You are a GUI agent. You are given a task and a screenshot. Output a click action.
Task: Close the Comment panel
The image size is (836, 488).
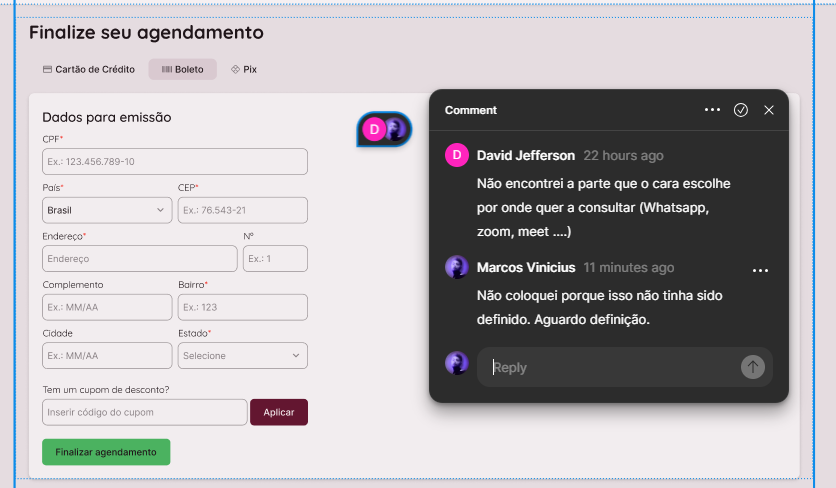coord(769,110)
